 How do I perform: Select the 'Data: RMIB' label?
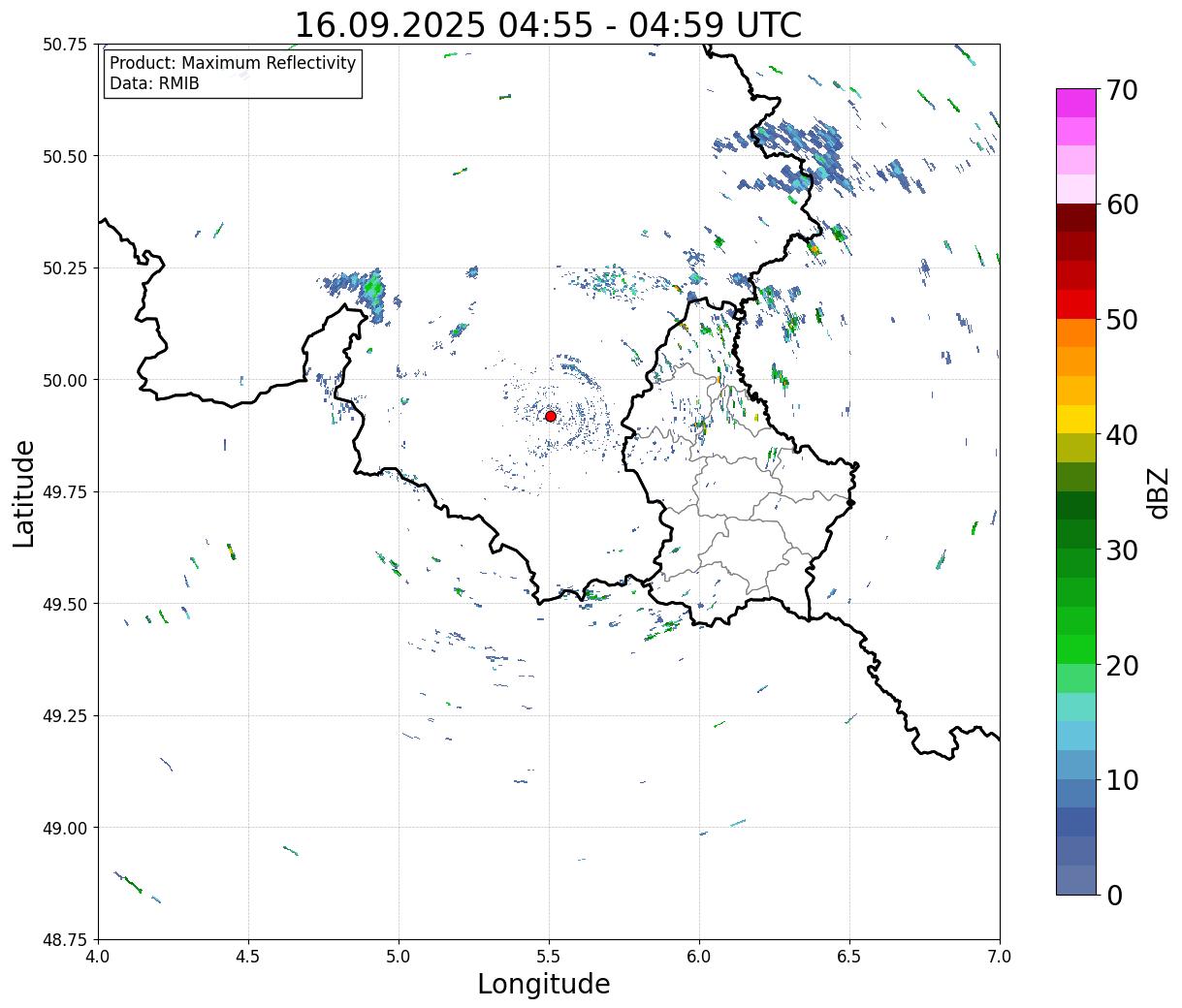[x=154, y=83]
